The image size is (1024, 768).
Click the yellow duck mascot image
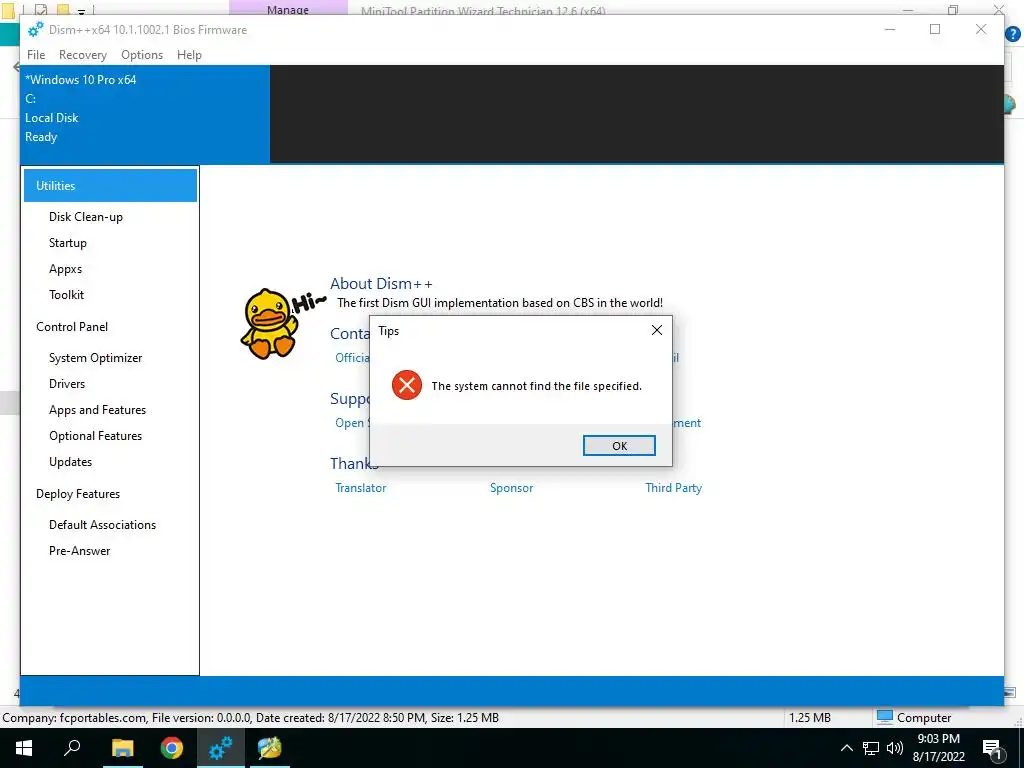point(269,323)
